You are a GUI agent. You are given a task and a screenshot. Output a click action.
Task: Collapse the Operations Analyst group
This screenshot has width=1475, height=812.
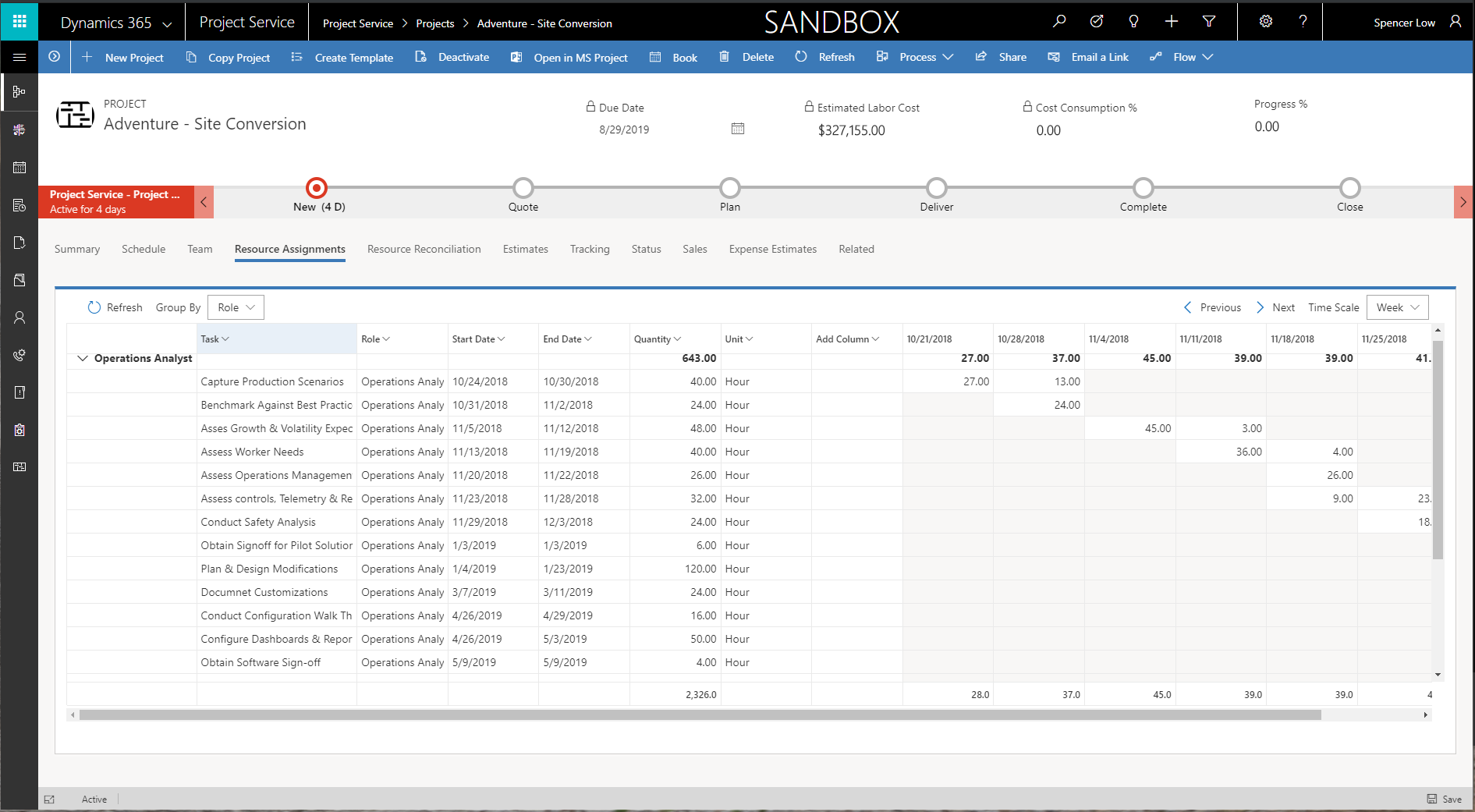click(82, 359)
